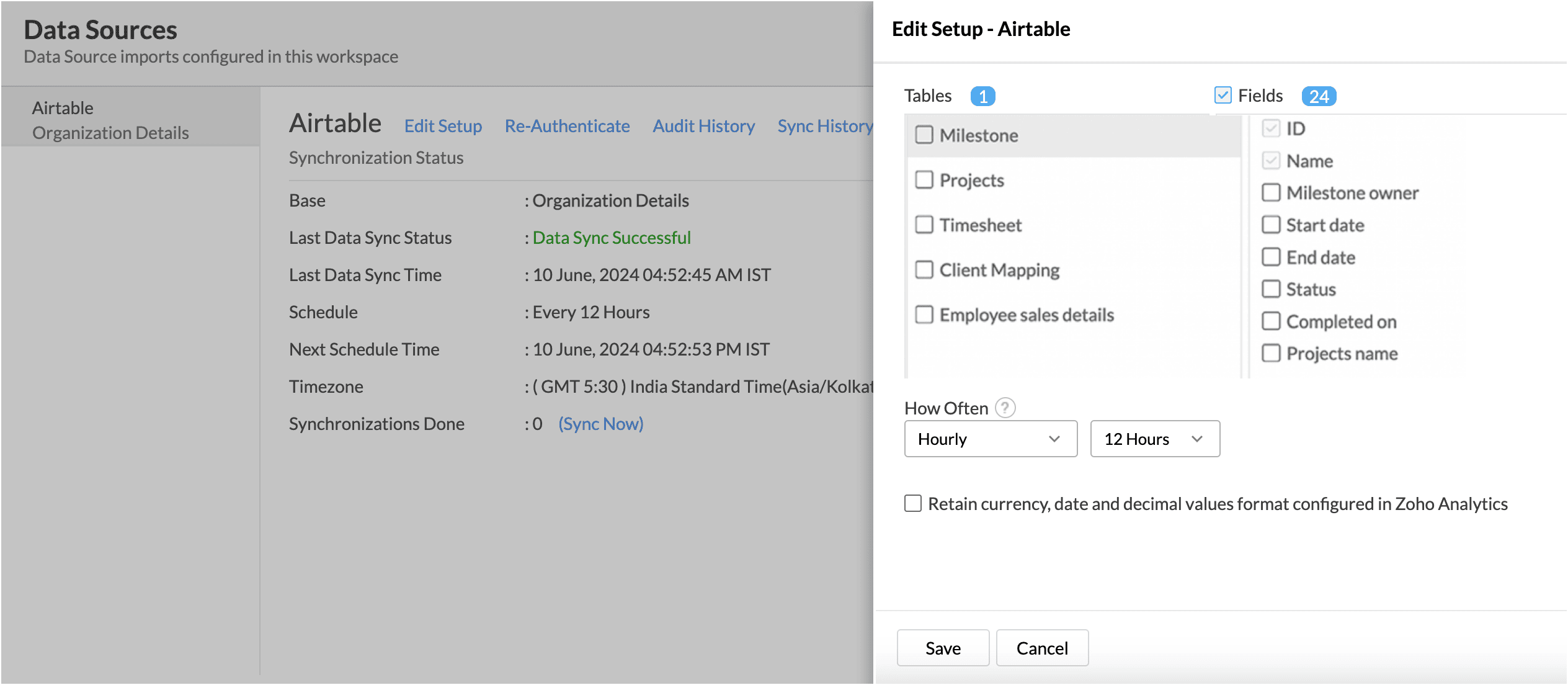1568x685 pixels.
Task: Open the Hourly frequency dropdown
Action: point(991,439)
